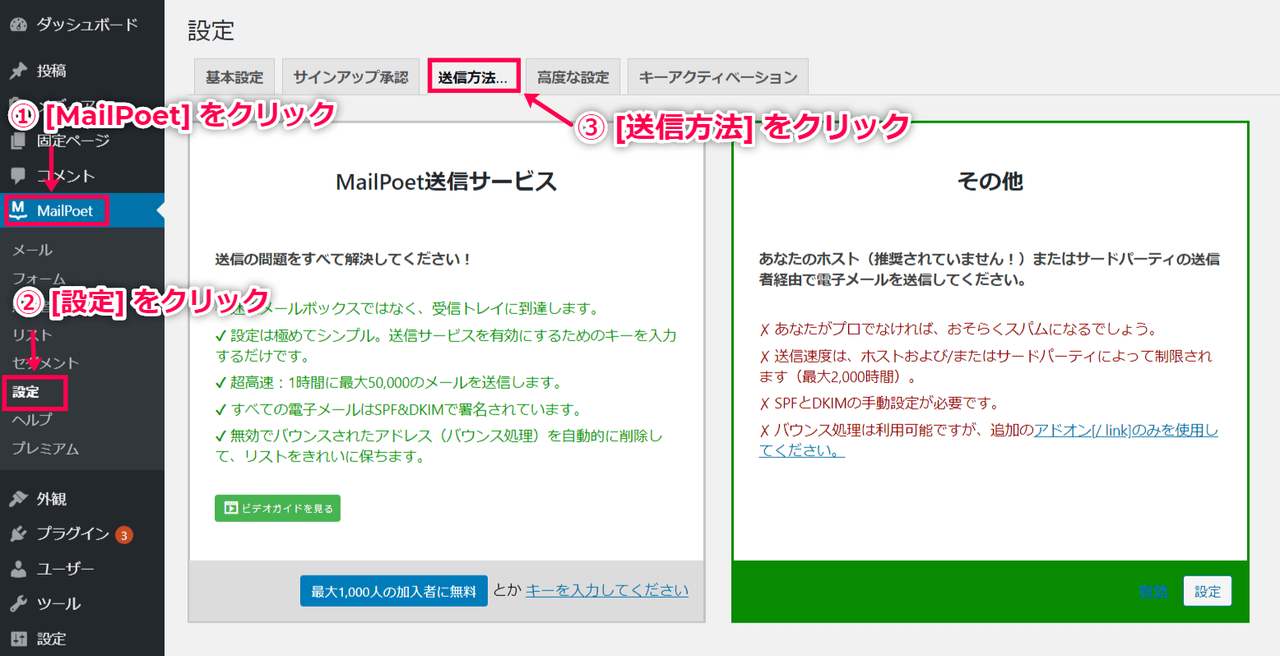Click the ビデオガイドを見る button
Image resolution: width=1280 pixels, height=656 pixels.
click(x=278, y=508)
